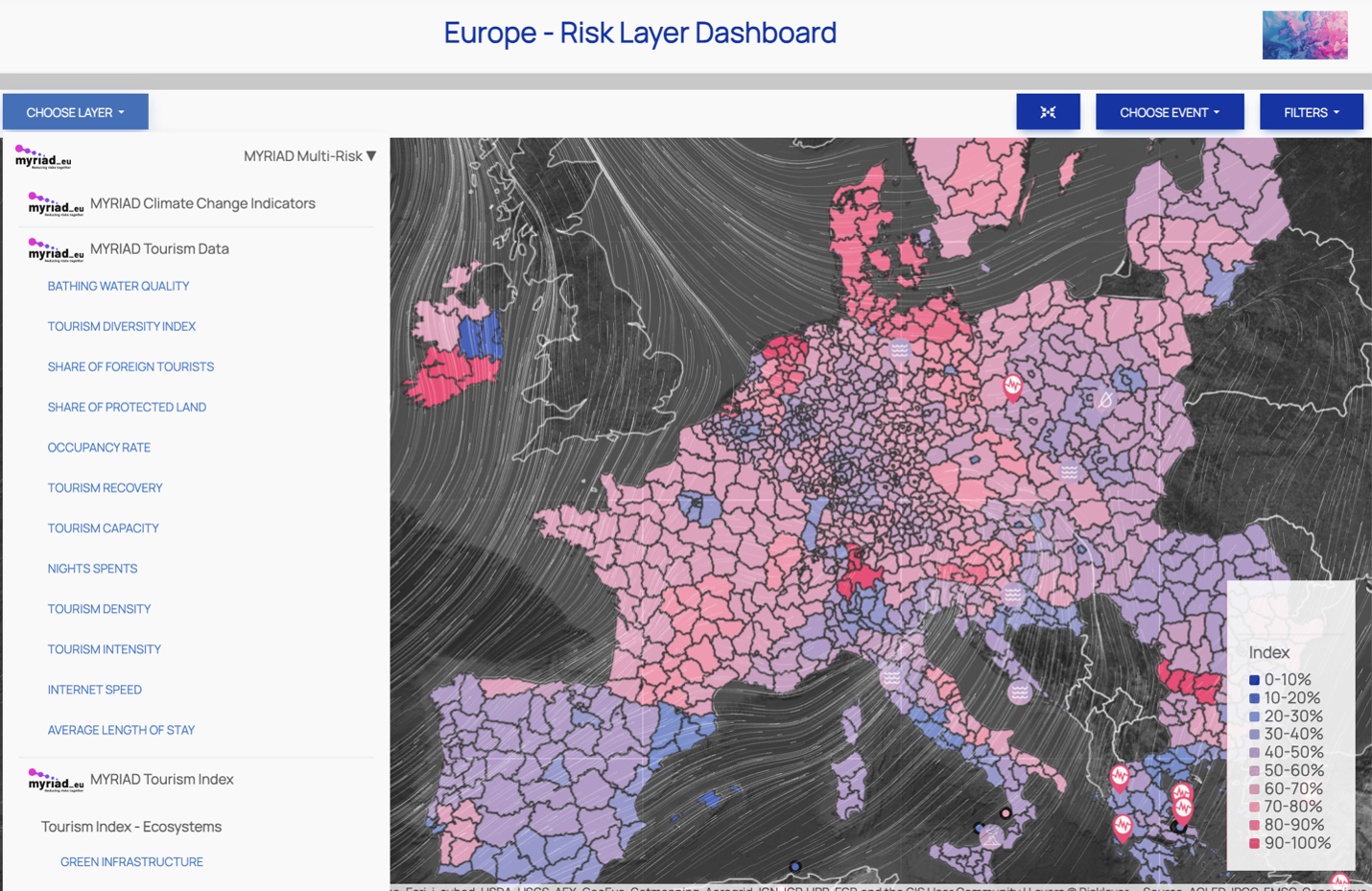Image resolution: width=1372 pixels, height=891 pixels.
Task: Open the Internet Speed layer
Action: (x=94, y=689)
